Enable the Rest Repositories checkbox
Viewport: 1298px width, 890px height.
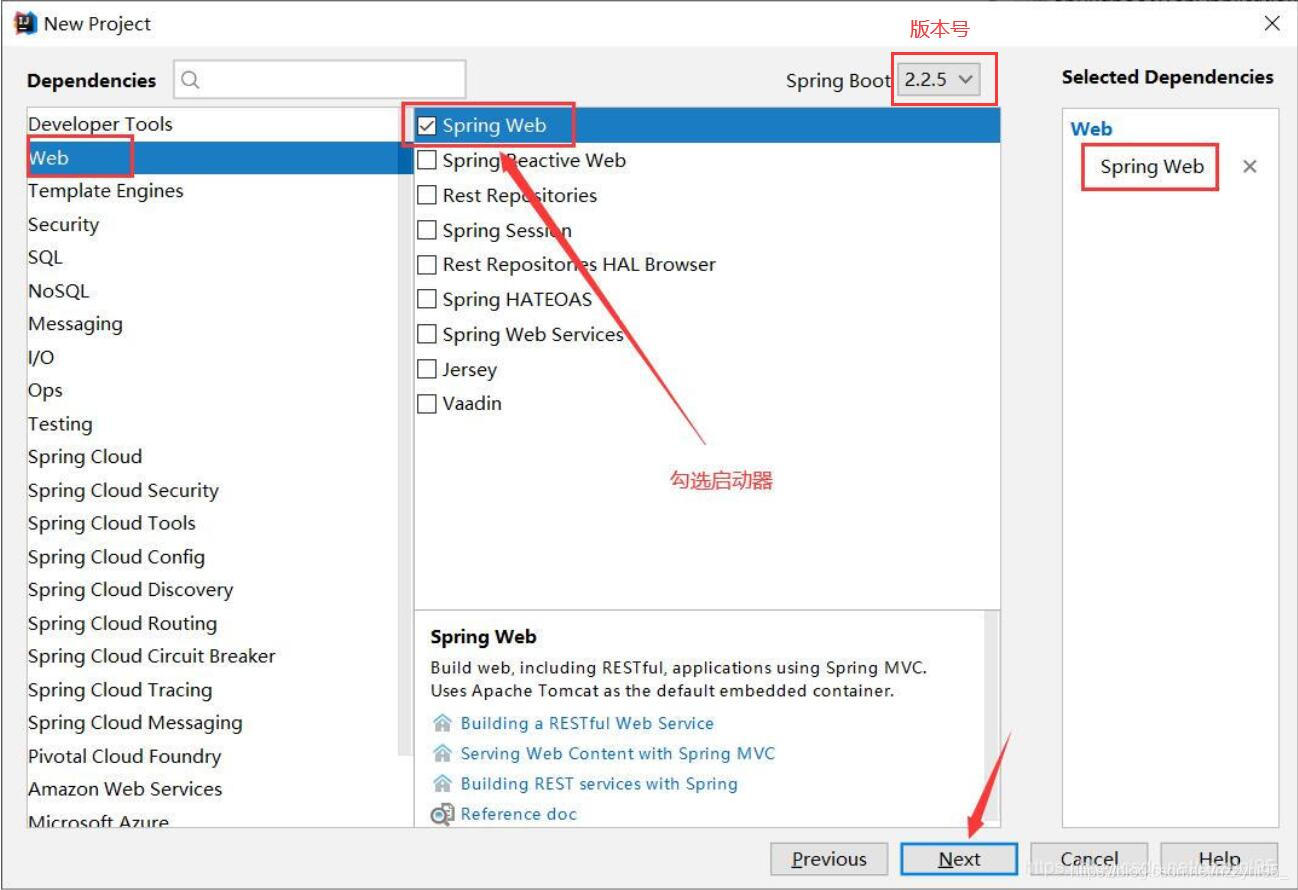(427, 195)
